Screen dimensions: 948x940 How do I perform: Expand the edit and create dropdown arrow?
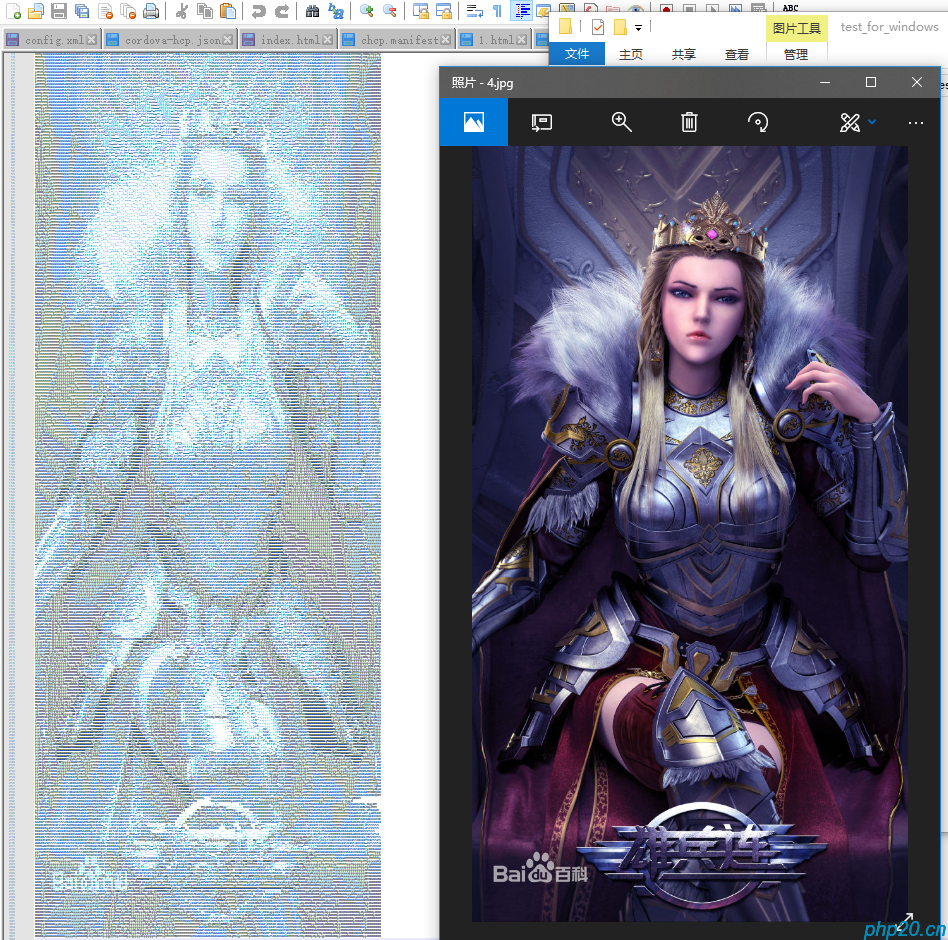[872, 122]
